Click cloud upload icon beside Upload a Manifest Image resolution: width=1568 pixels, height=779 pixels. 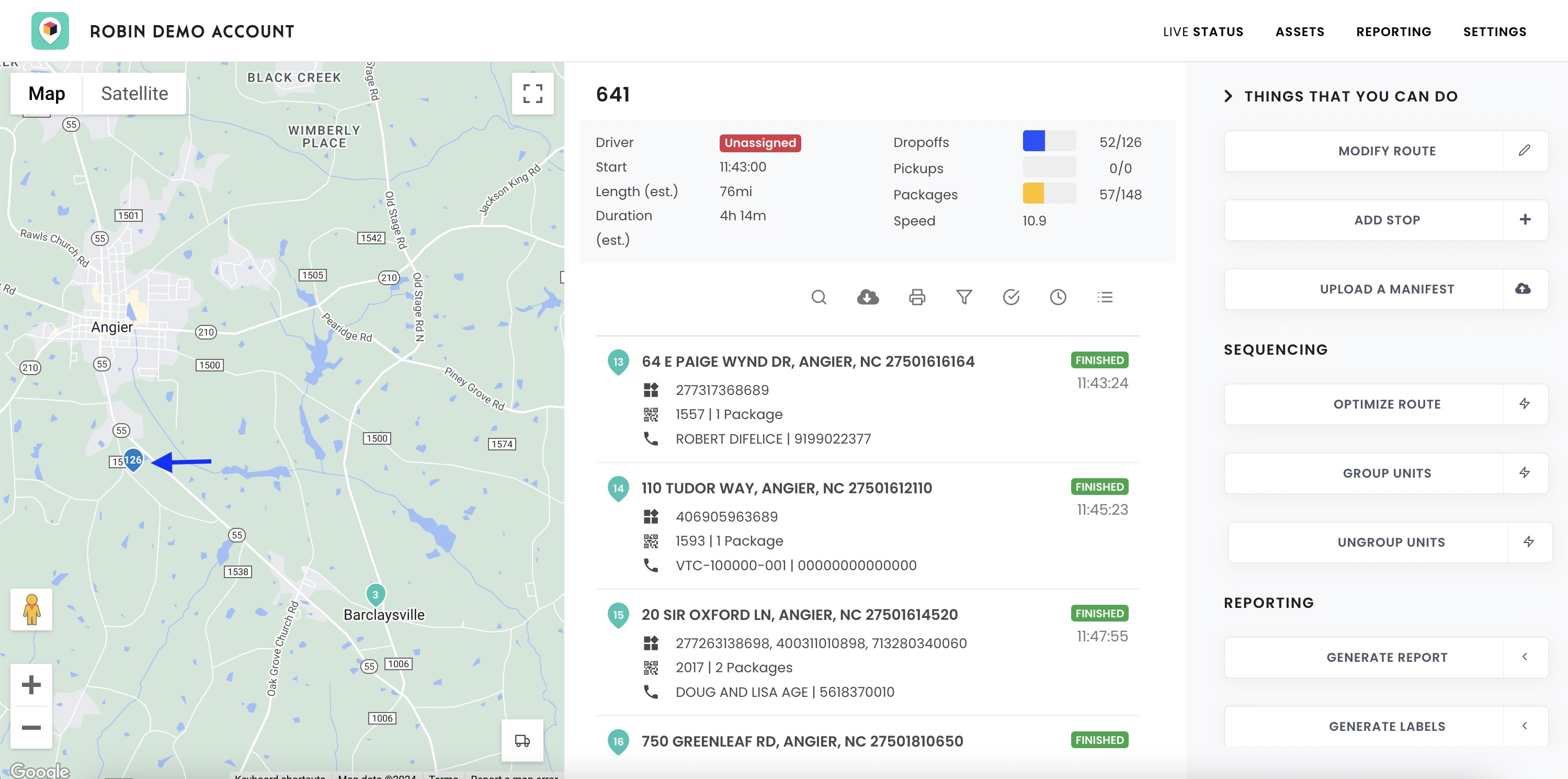coord(1523,289)
